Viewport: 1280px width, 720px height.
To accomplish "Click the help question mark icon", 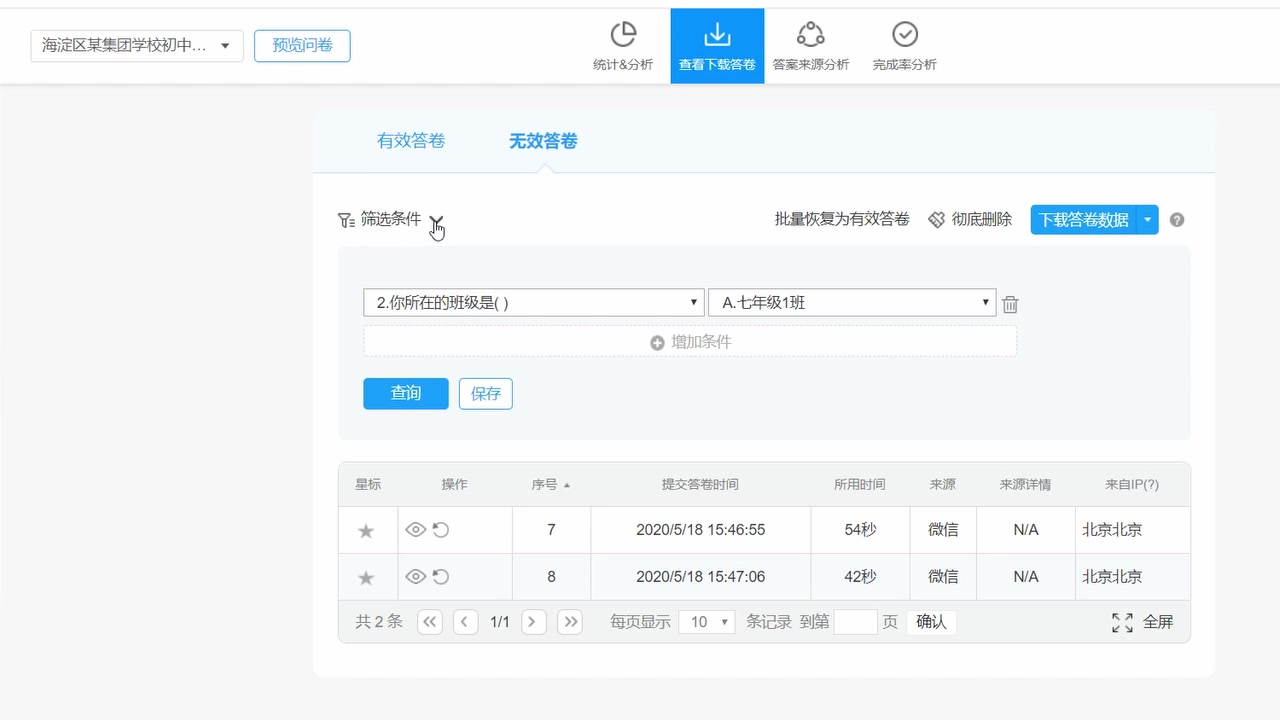I will coord(1177,220).
